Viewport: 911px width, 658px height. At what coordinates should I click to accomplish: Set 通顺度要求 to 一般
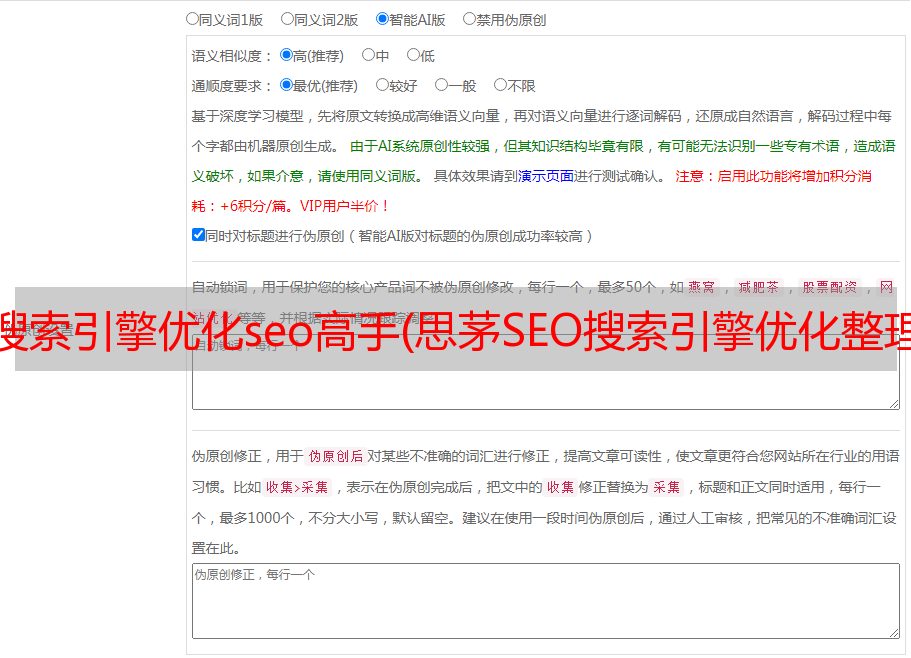click(x=442, y=85)
